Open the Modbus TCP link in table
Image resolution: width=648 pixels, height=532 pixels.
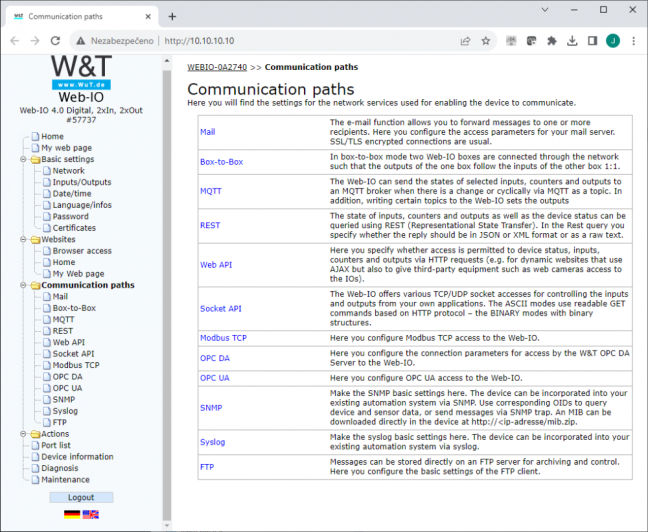[223, 338]
